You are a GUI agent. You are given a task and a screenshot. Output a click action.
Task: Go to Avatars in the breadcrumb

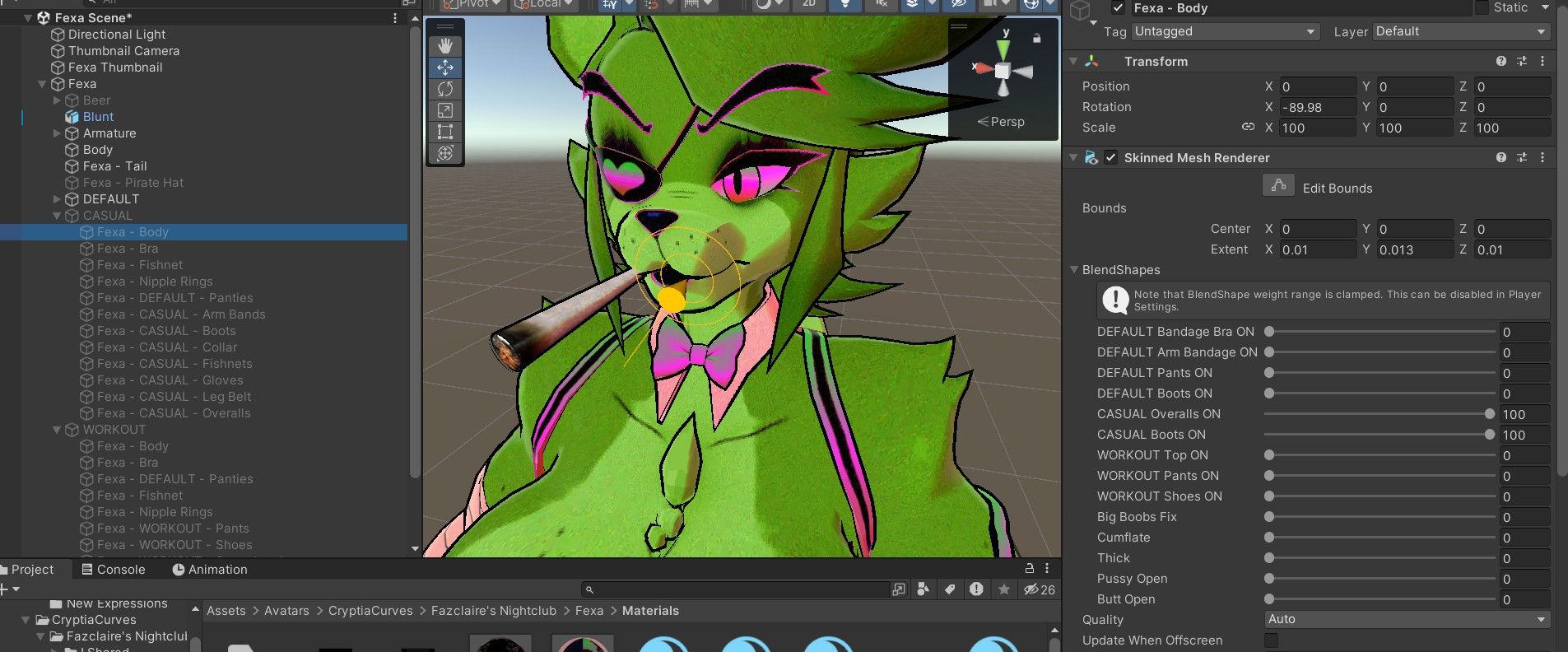286,611
